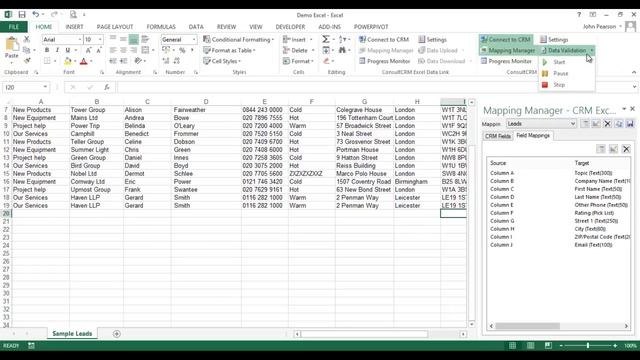Click the Paste clipboard icon

[12, 44]
